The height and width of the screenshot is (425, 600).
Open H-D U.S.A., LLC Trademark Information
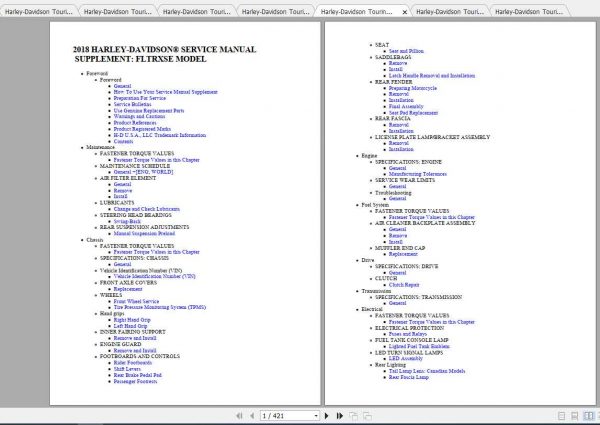(160, 135)
